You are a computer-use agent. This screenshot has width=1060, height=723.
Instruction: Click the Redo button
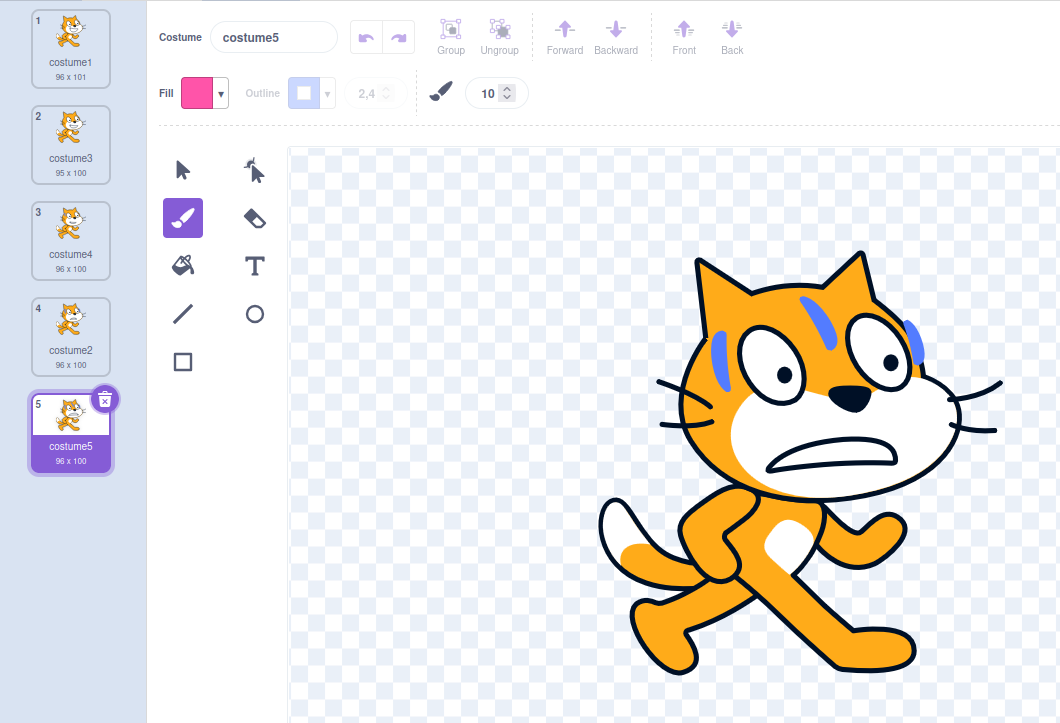398,37
